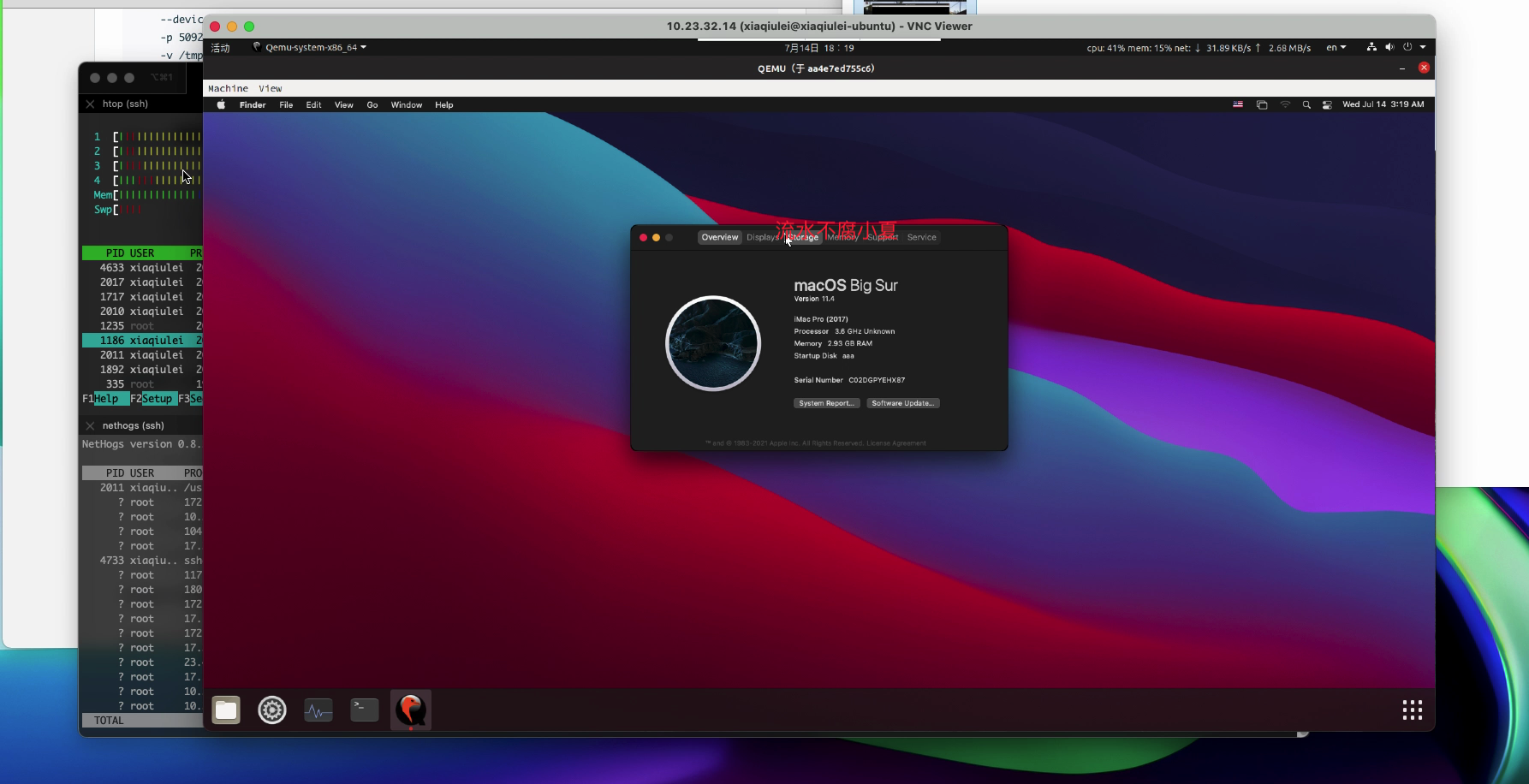
Task: Select the nethogs (ssh) tab label
Action: pyautogui.click(x=133, y=425)
